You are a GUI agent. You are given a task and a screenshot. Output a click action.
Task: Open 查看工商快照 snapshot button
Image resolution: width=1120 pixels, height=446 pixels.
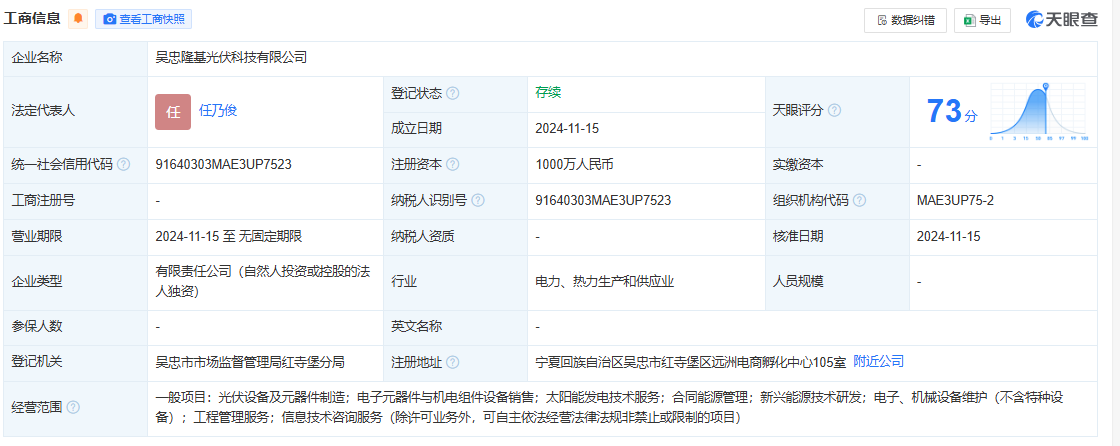(143, 19)
